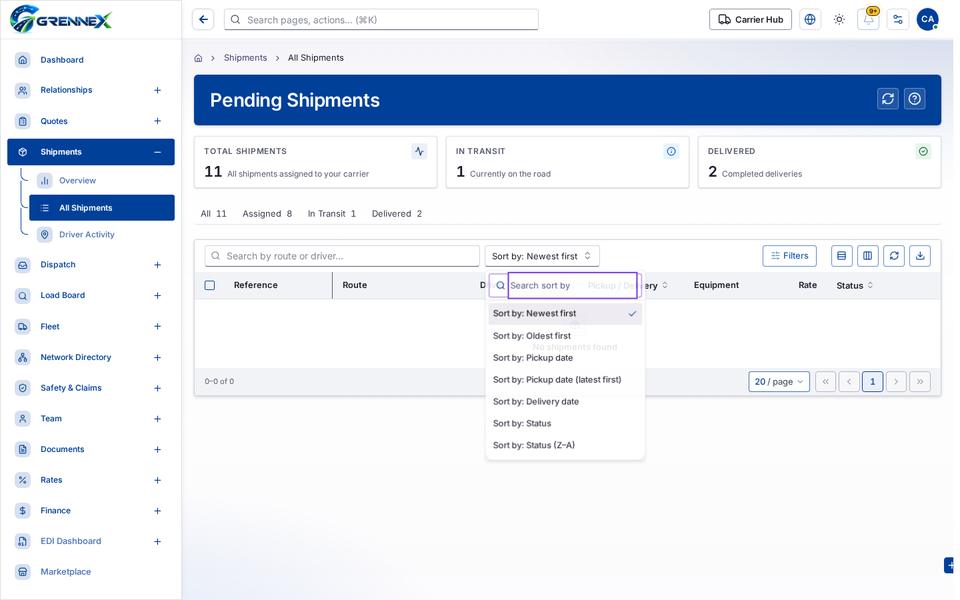This screenshot has height=600, width=960.
Task: Open the Filters button
Action: tap(789, 256)
